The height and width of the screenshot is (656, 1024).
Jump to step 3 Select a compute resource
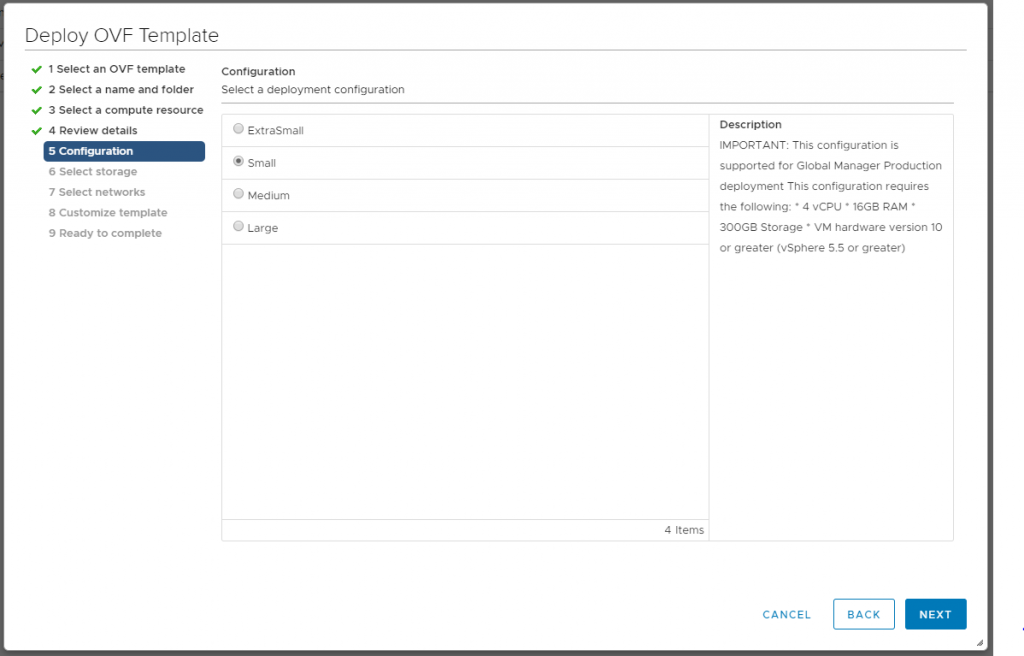125,110
